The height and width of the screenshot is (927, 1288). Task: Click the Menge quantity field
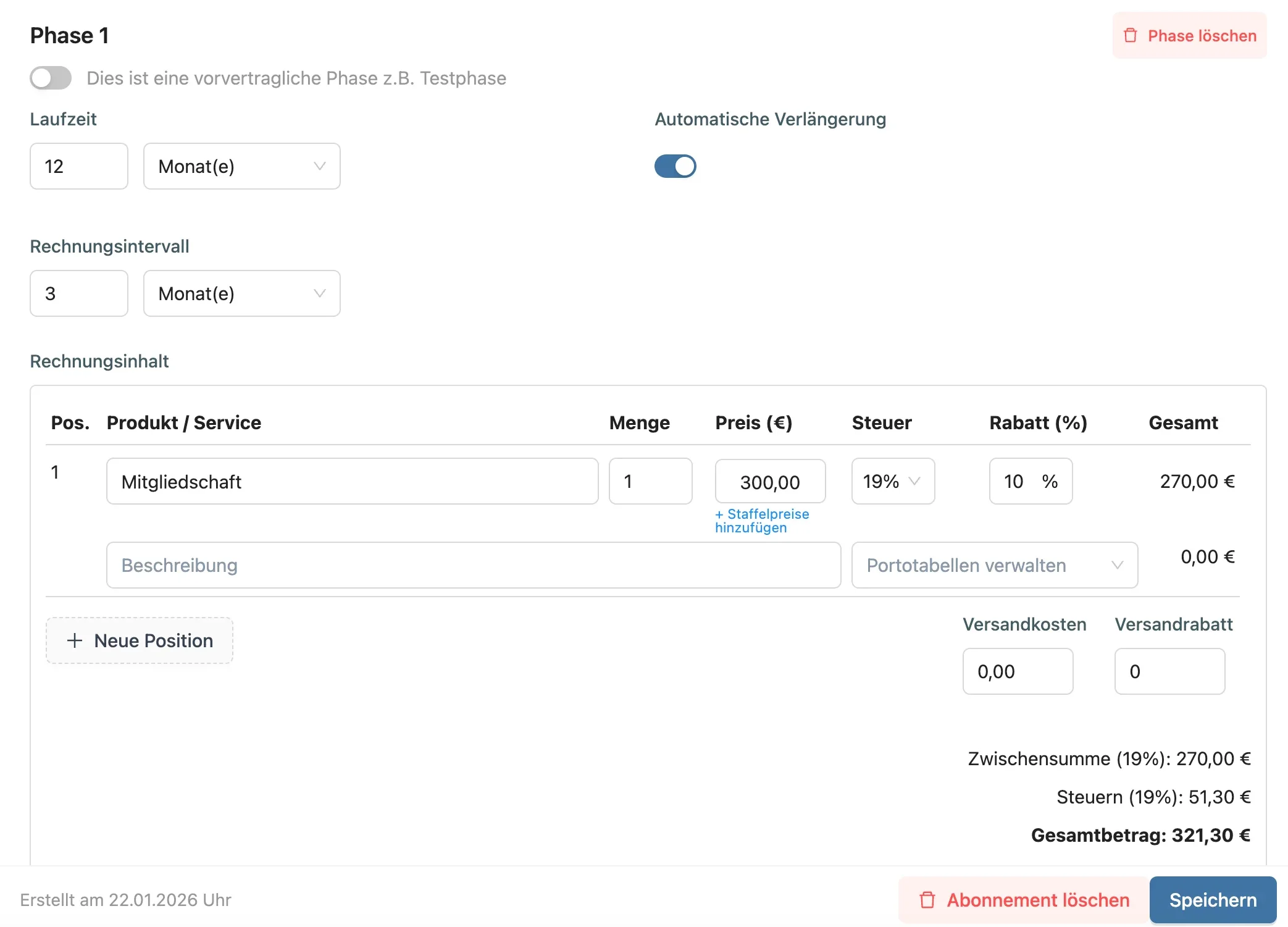[650, 481]
